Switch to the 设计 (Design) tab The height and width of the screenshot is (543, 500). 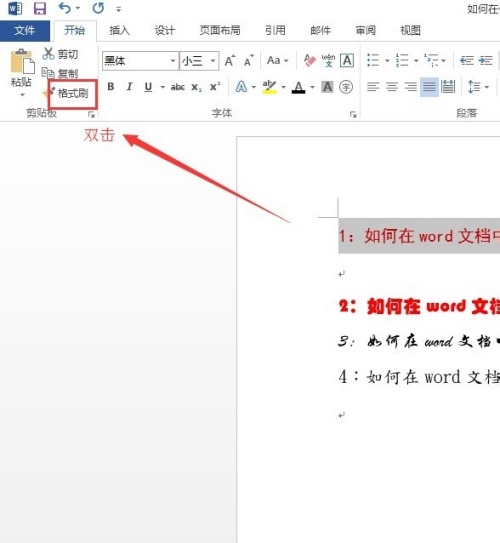pos(164,30)
